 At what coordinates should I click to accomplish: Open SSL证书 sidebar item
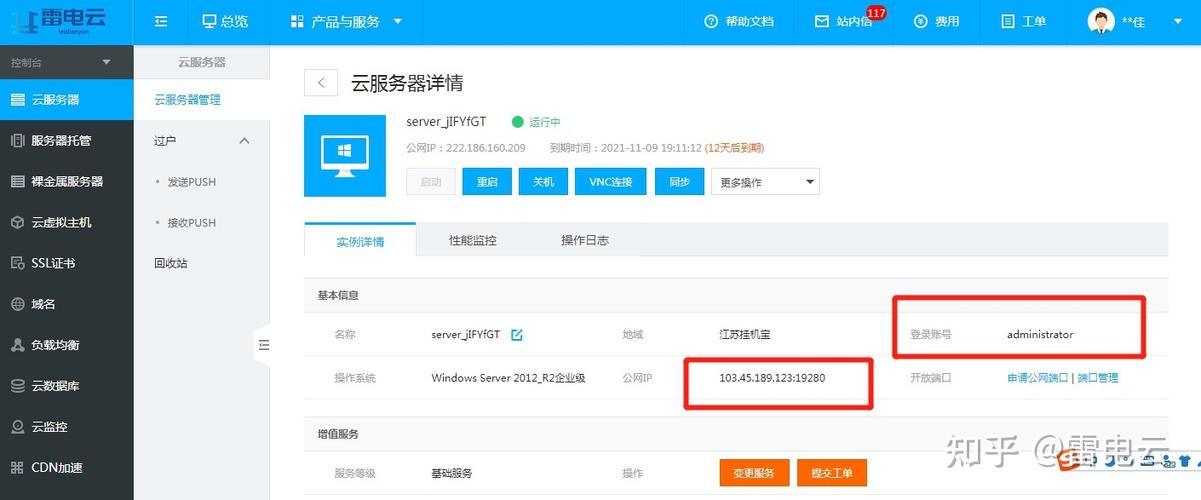coord(66,263)
